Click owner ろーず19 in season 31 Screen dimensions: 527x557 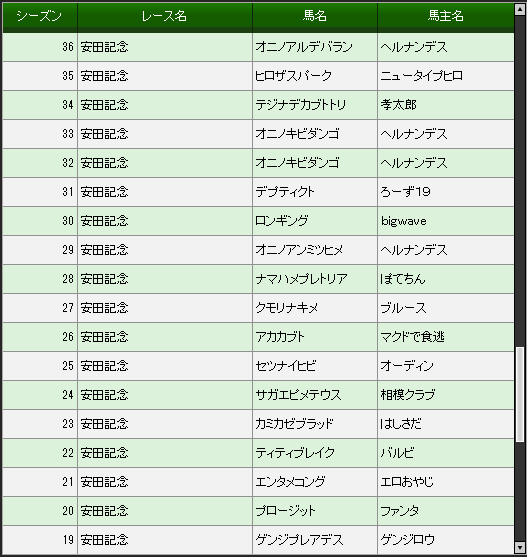[405, 192]
